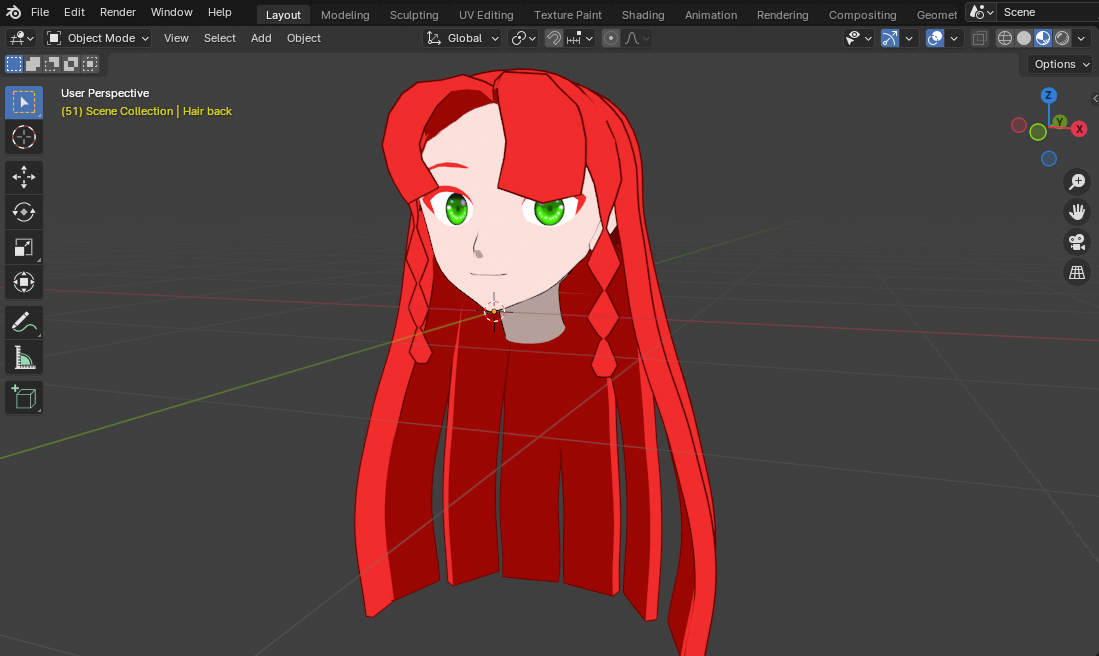Open the Help menu
The image size is (1099, 656).
click(x=219, y=12)
